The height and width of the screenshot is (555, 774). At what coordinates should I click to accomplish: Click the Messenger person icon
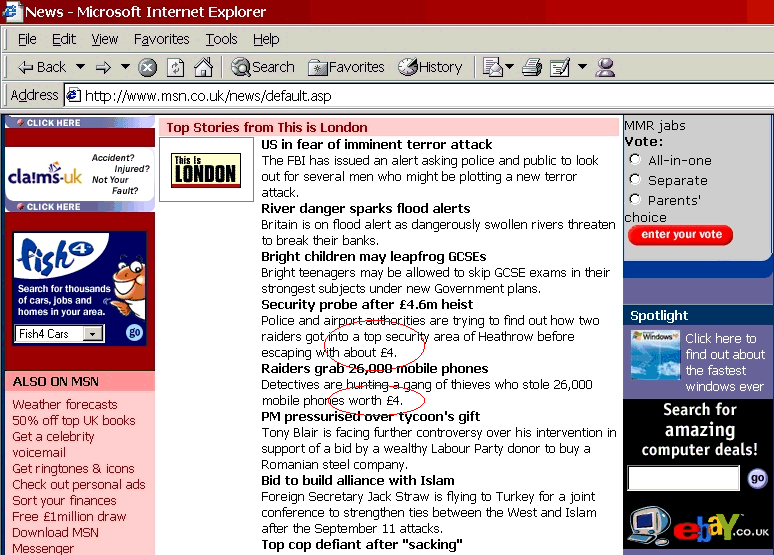coord(605,67)
